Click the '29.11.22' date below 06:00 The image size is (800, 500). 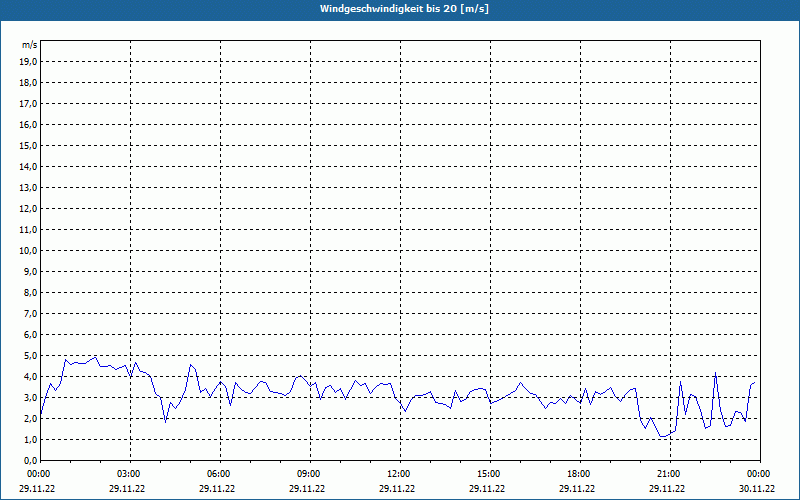(217, 488)
